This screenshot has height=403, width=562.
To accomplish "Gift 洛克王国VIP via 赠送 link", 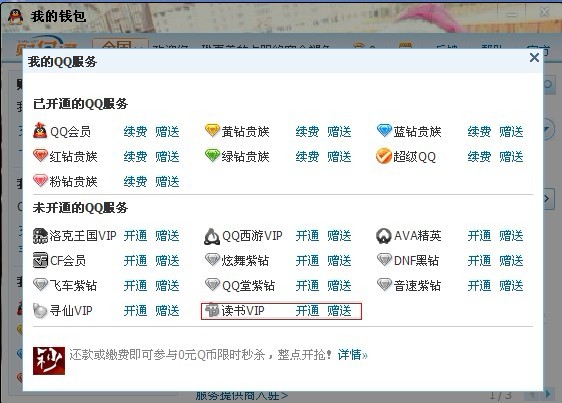I will tap(167, 236).
